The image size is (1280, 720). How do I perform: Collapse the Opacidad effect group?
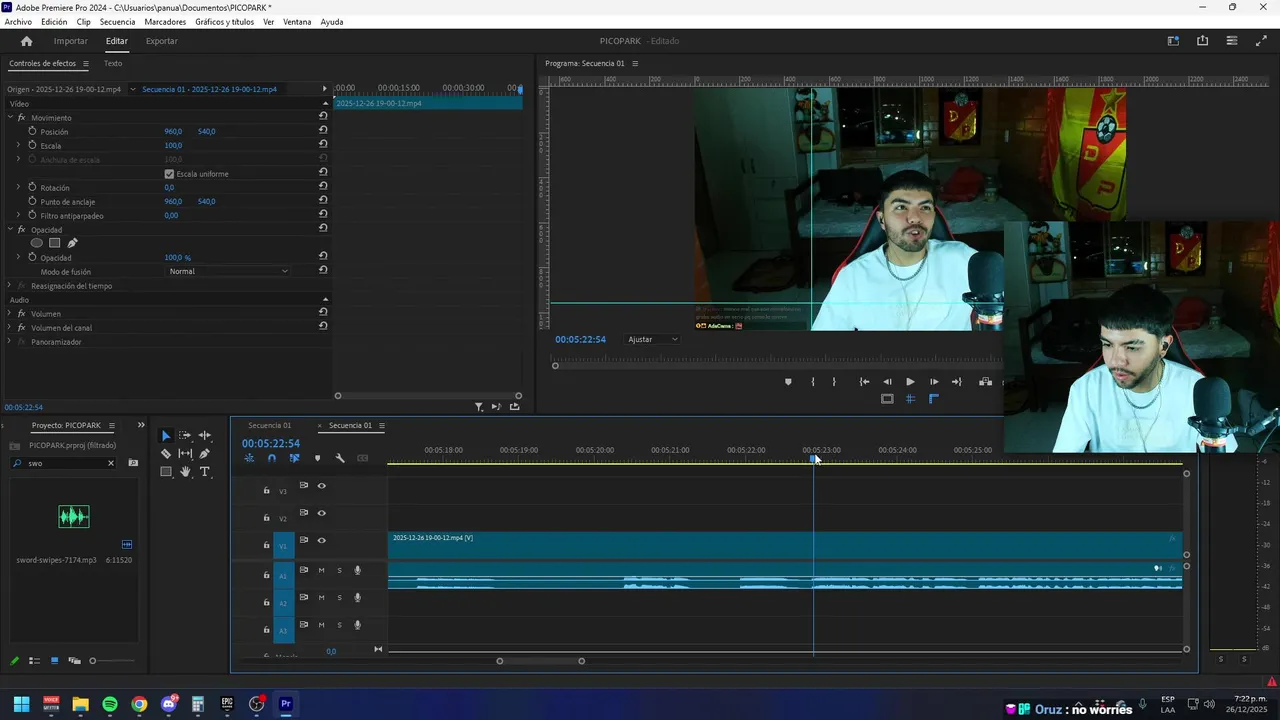[10, 229]
